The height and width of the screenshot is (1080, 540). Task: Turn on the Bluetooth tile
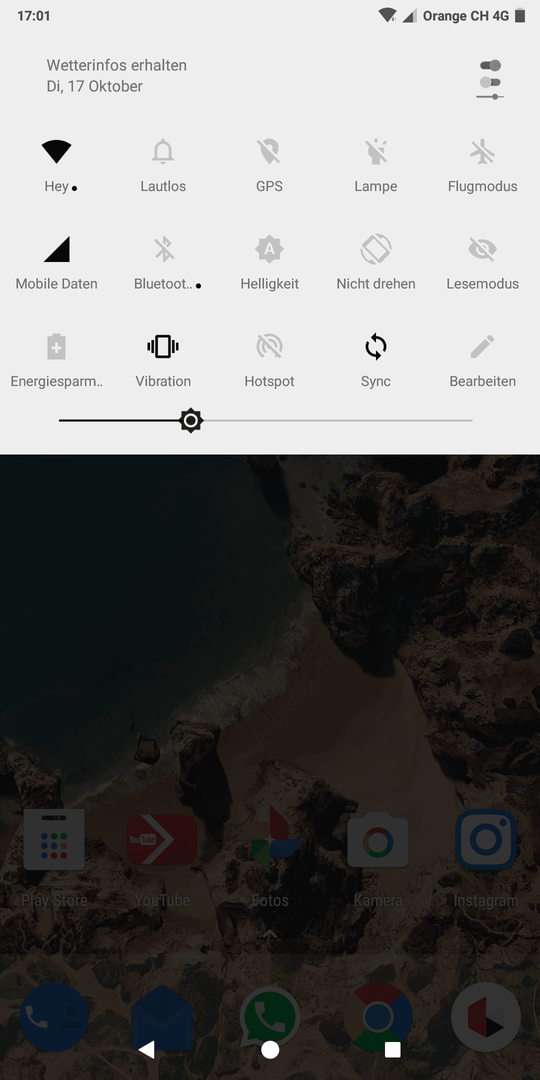coord(163,249)
